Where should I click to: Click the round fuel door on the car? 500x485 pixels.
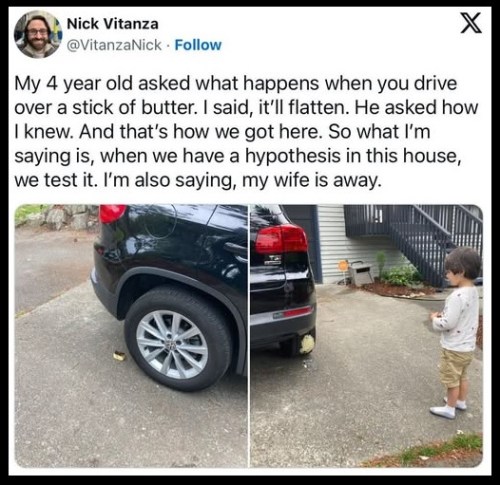(159, 220)
